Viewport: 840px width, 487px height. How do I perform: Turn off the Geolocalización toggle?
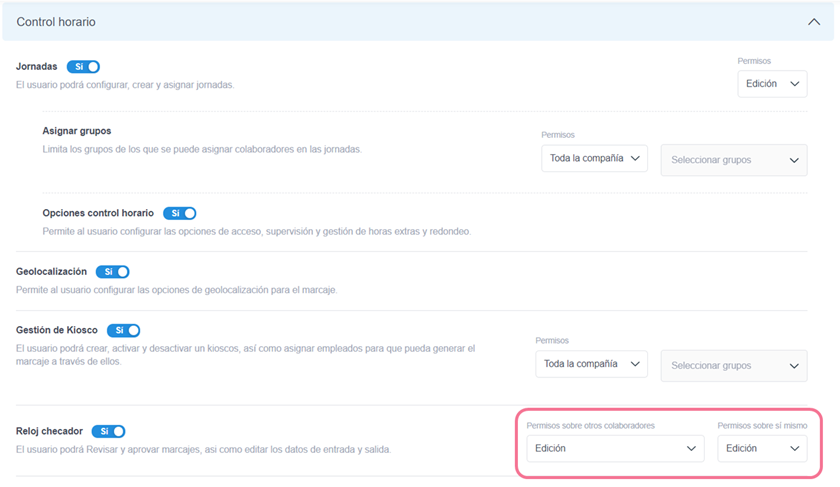[112, 272]
